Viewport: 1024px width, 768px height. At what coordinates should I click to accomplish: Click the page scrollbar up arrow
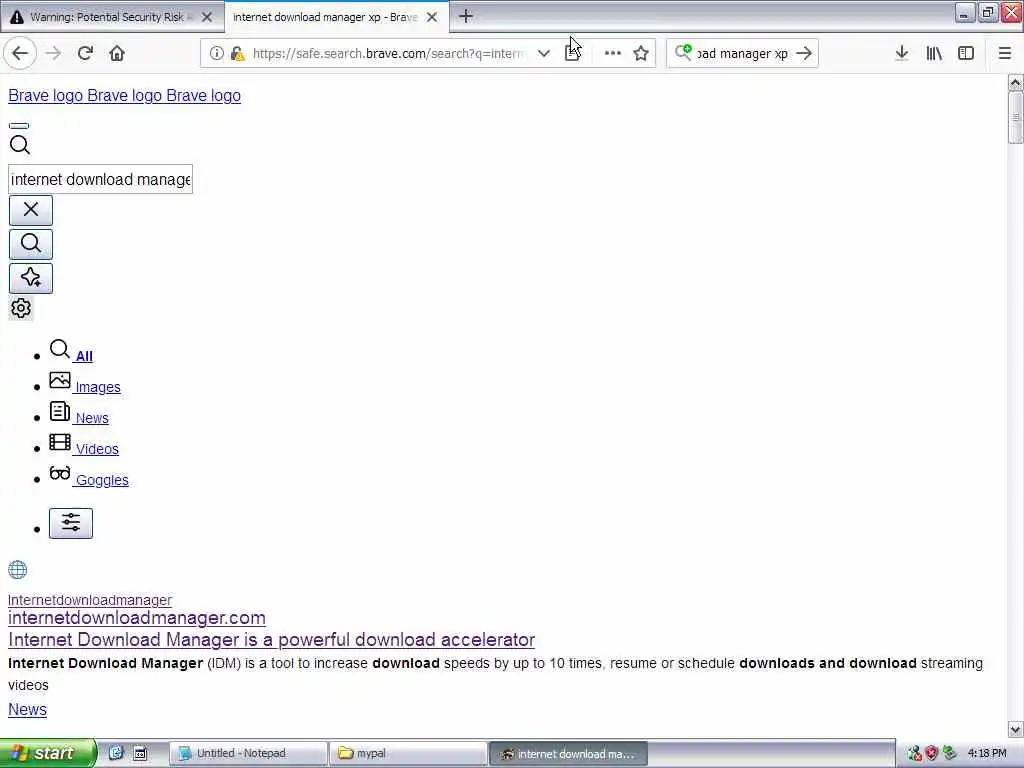(1015, 82)
